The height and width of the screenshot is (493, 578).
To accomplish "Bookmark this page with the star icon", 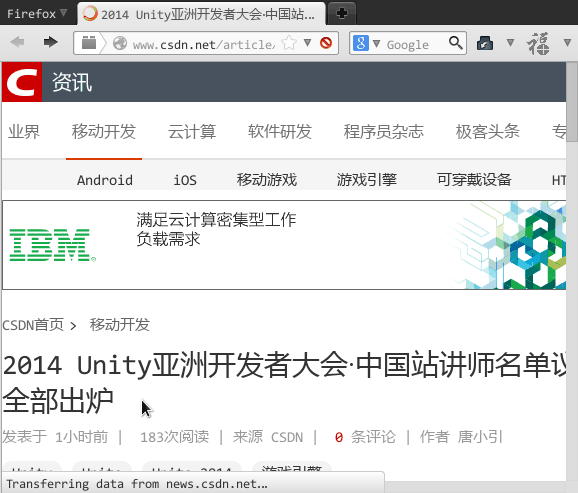I will tap(289, 43).
